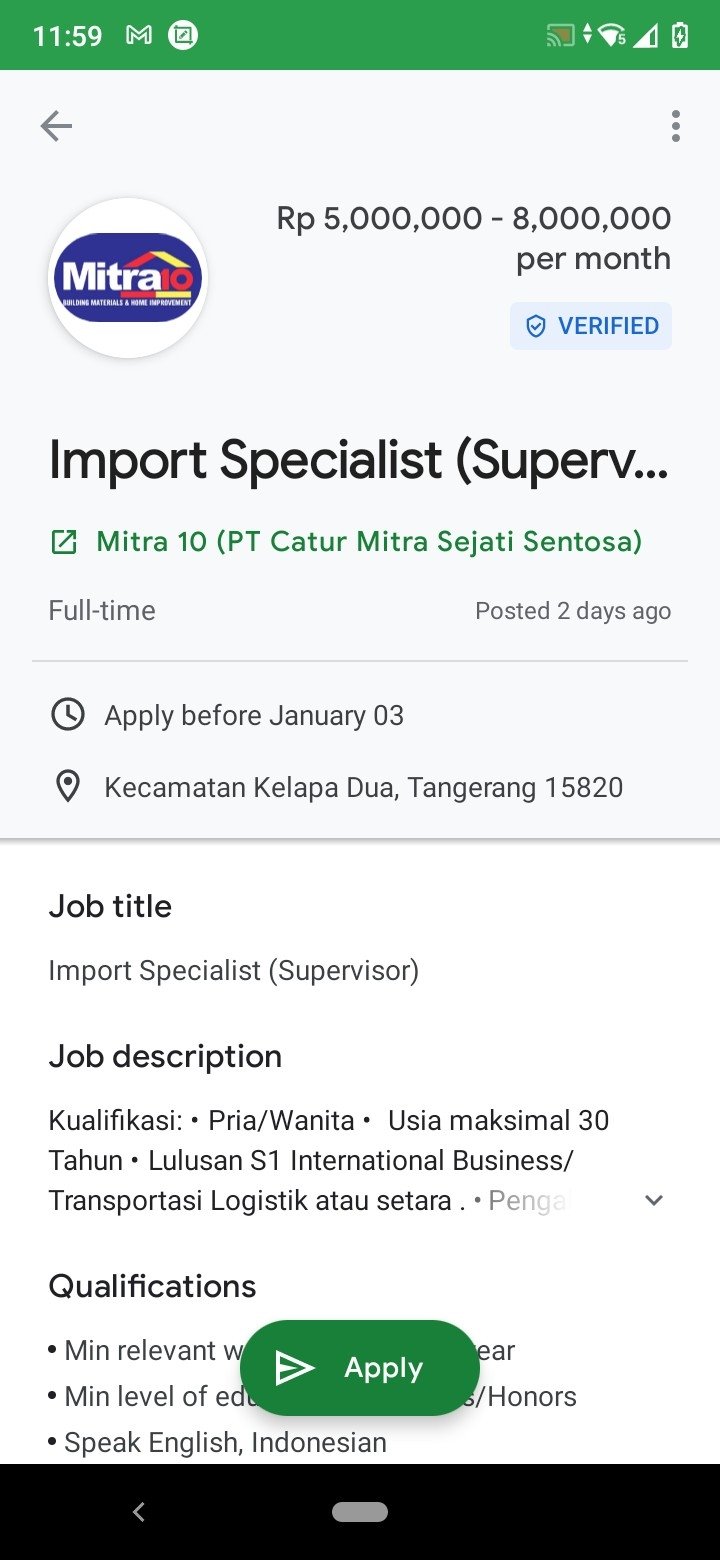Tap the location pin icon
This screenshot has width=720, height=1560.
pos(67,787)
